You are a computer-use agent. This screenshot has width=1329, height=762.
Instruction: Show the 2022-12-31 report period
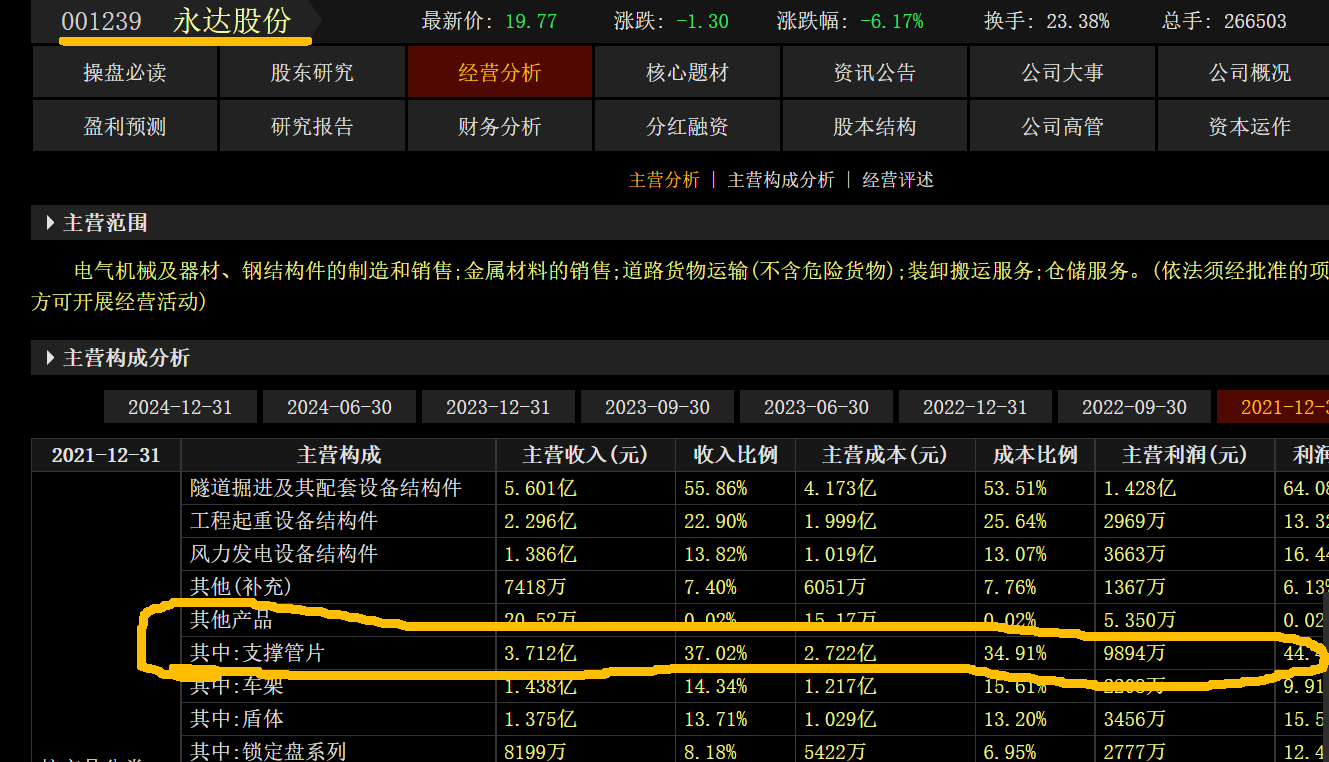[x=975, y=407]
